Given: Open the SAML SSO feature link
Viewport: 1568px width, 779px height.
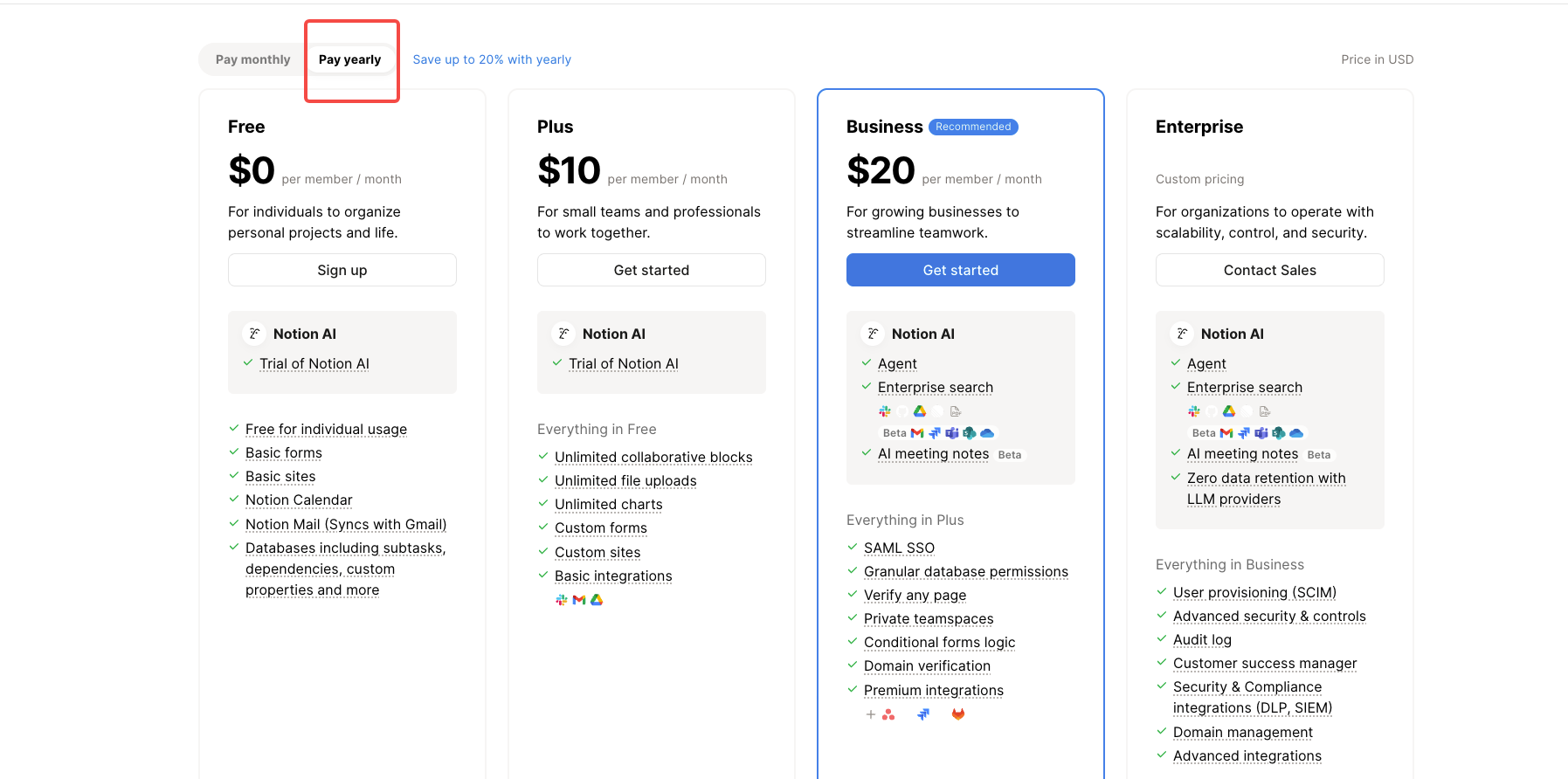Looking at the screenshot, I should pos(899,548).
